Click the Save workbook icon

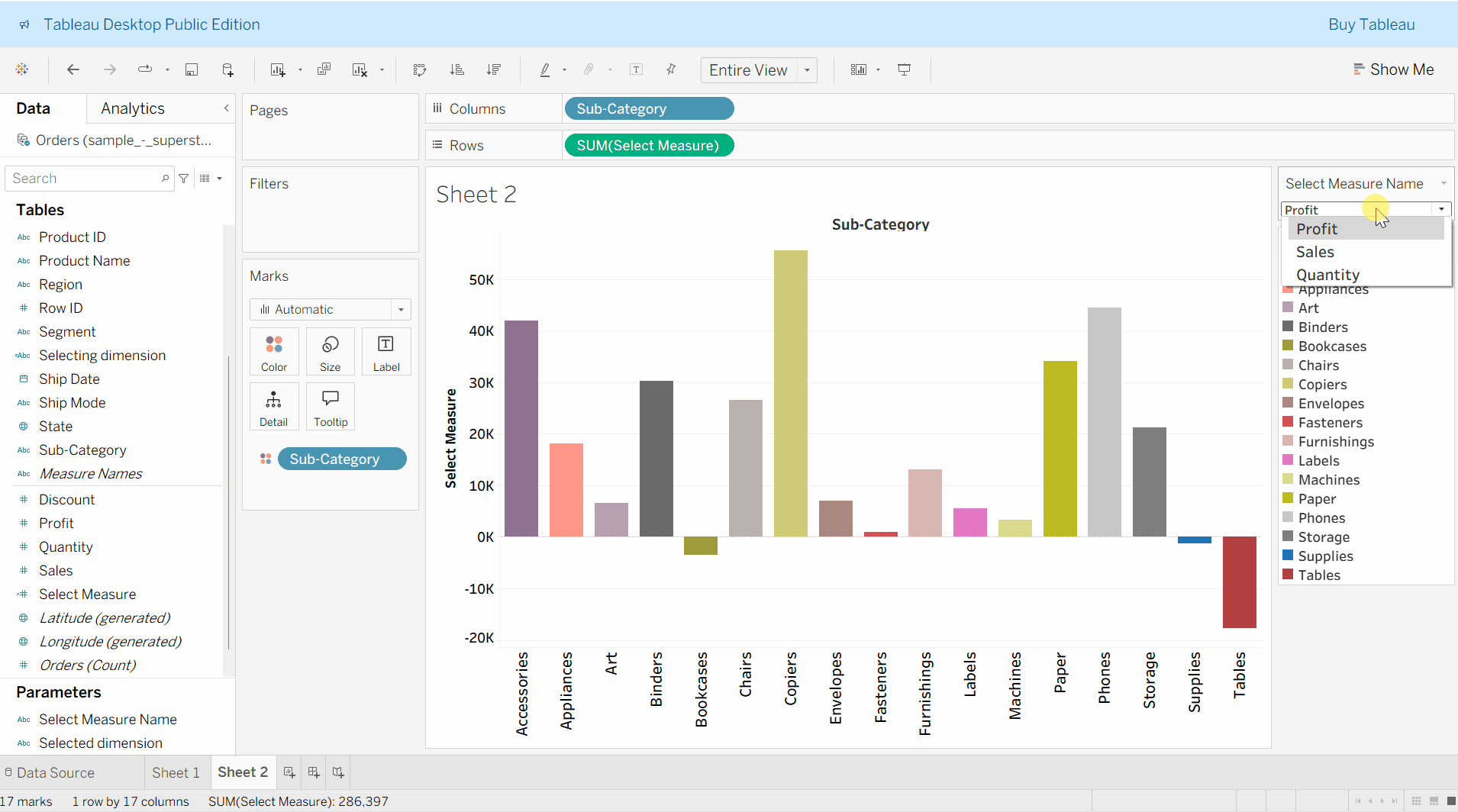coord(192,69)
